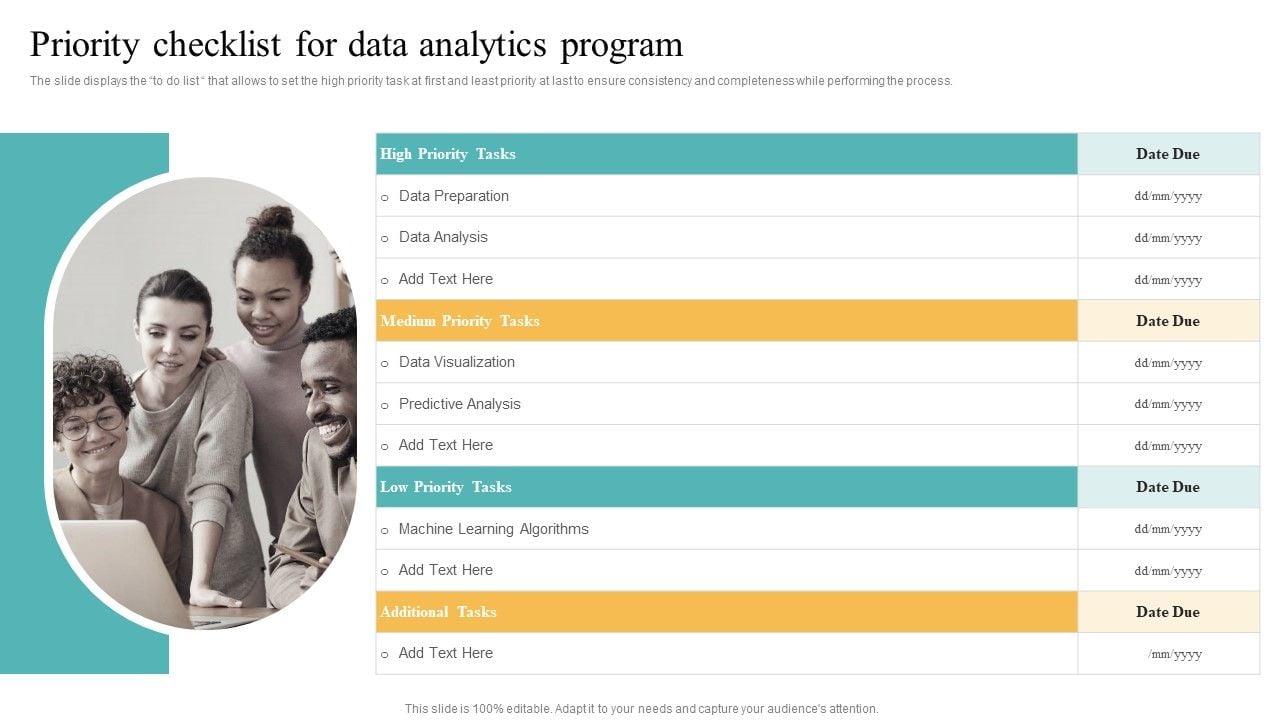
Task: Select the Medium Priority Tasks header
Action: [460, 321]
